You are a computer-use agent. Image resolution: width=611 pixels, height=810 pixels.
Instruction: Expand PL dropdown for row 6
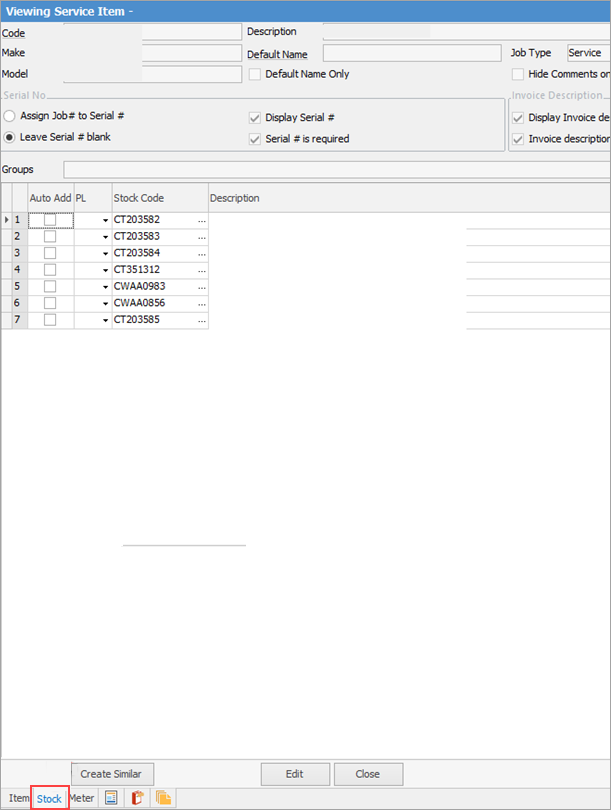pyautogui.click(x=105, y=304)
